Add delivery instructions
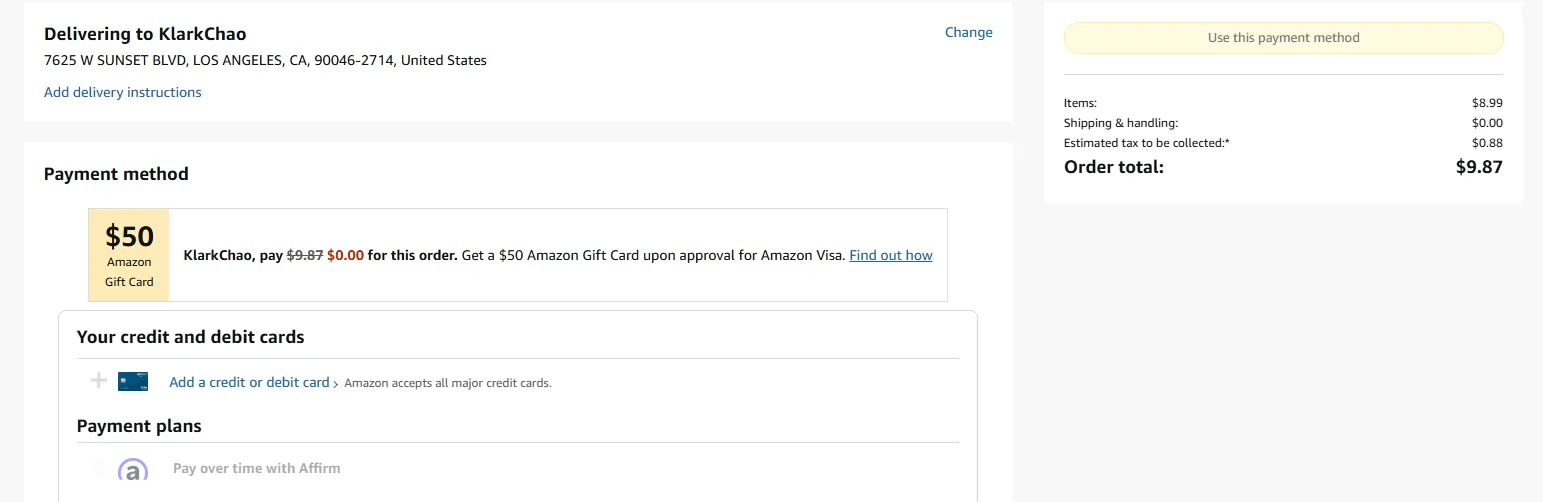 pos(122,92)
